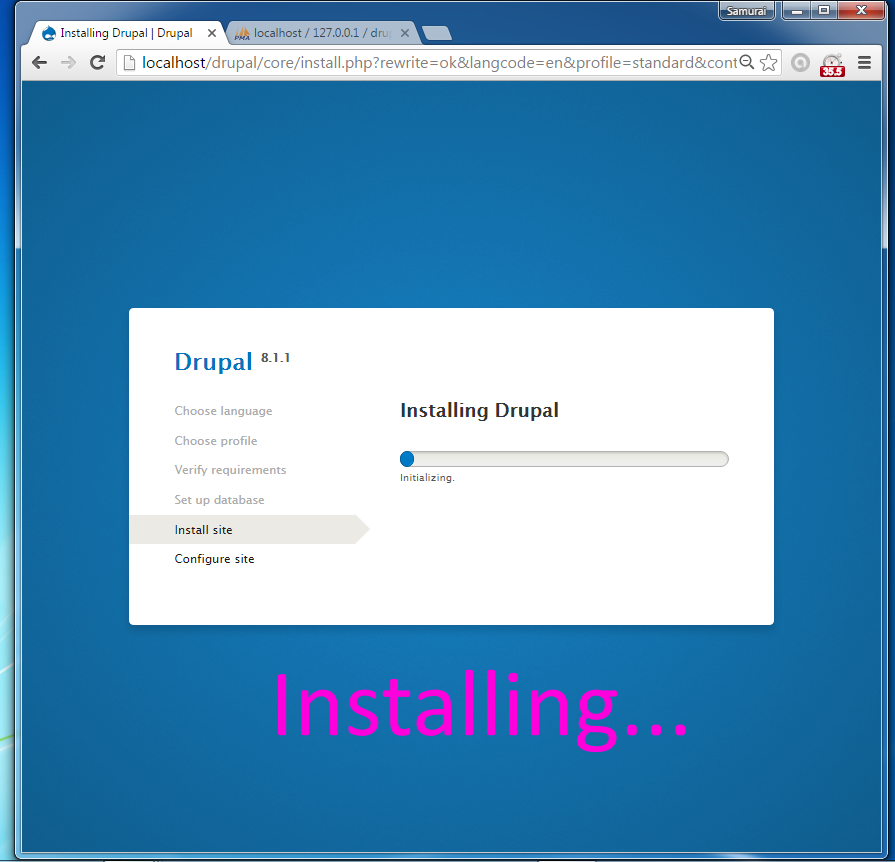The image size is (895, 862).
Task: Maximize the Chrome window
Action: pyautogui.click(x=824, y=11)
